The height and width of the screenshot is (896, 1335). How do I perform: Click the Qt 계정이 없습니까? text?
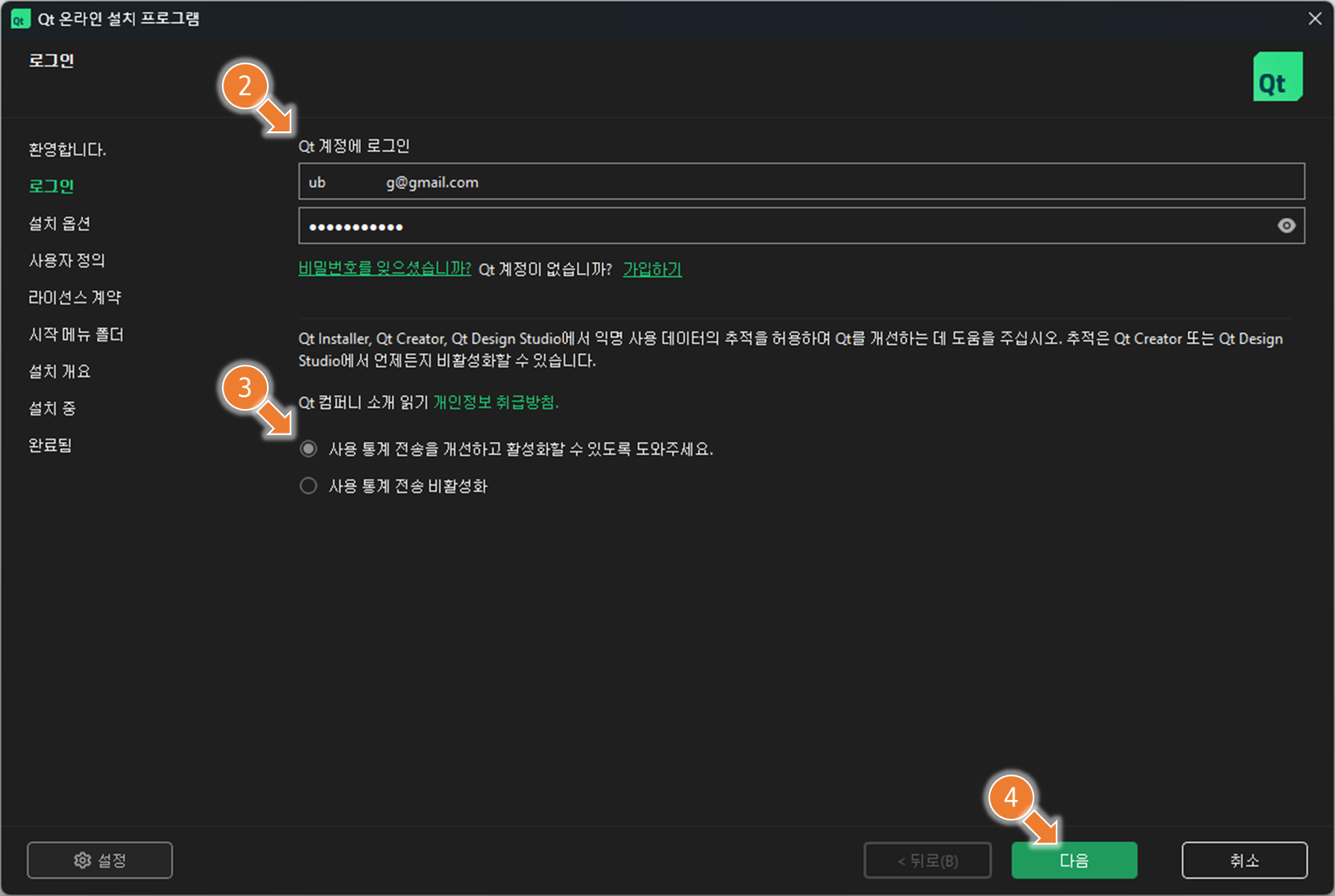[546, 269]
